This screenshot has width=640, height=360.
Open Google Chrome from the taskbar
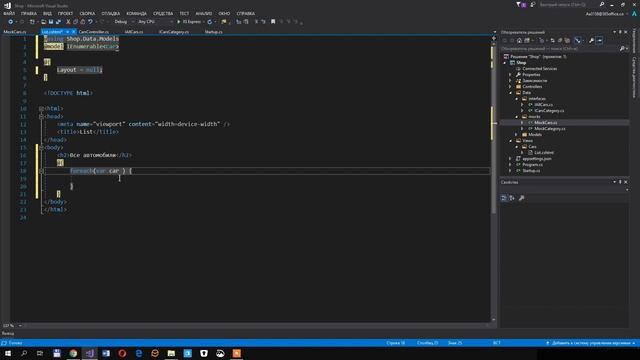coord(73,353)
